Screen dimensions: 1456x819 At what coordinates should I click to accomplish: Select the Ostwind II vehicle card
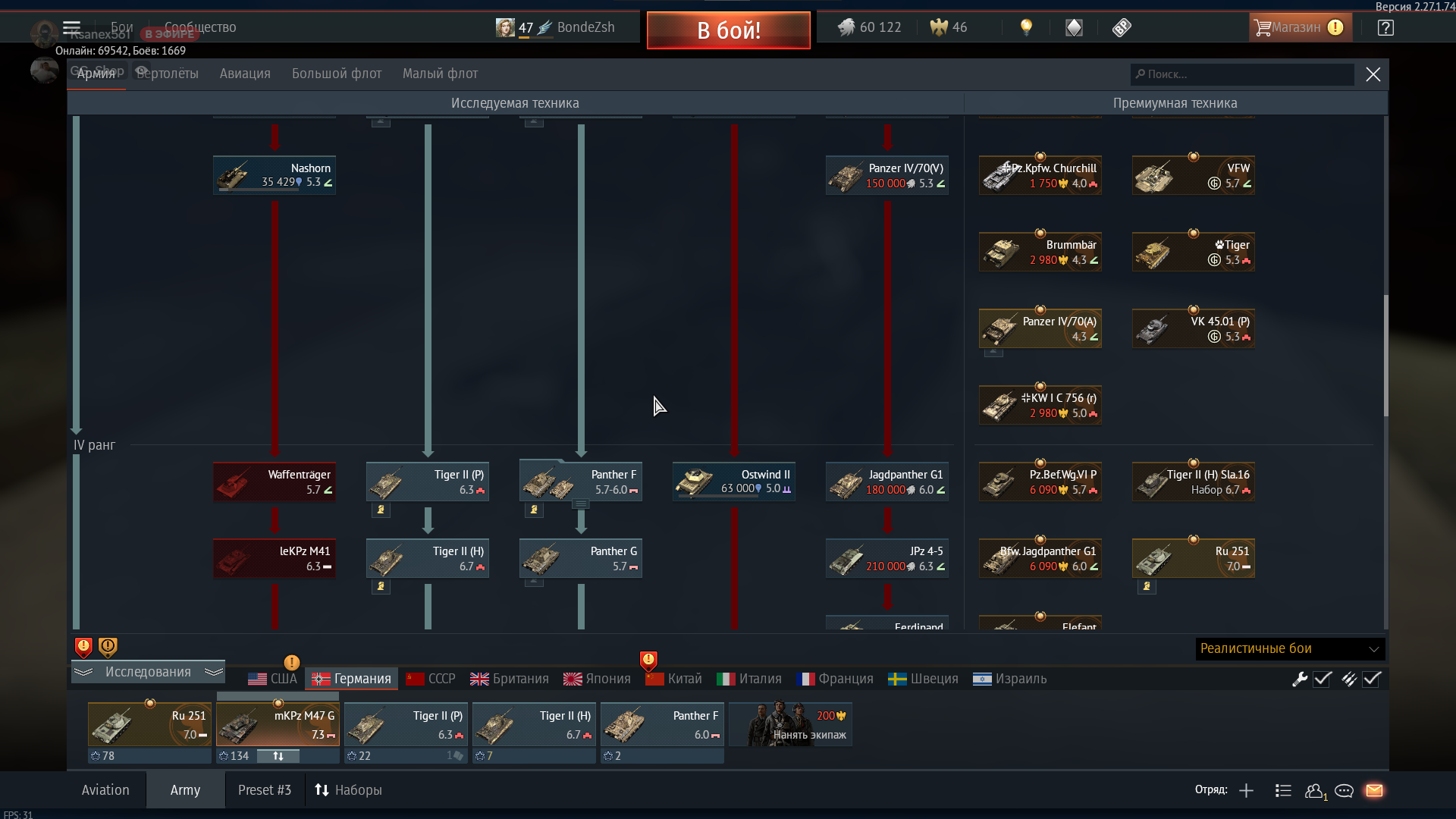734,482
